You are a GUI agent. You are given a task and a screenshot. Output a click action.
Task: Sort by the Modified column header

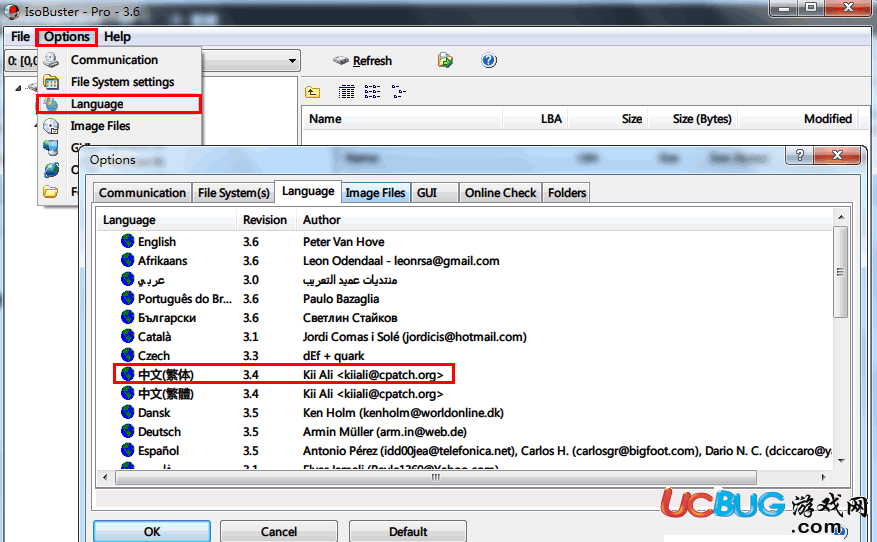pos(799,119)
